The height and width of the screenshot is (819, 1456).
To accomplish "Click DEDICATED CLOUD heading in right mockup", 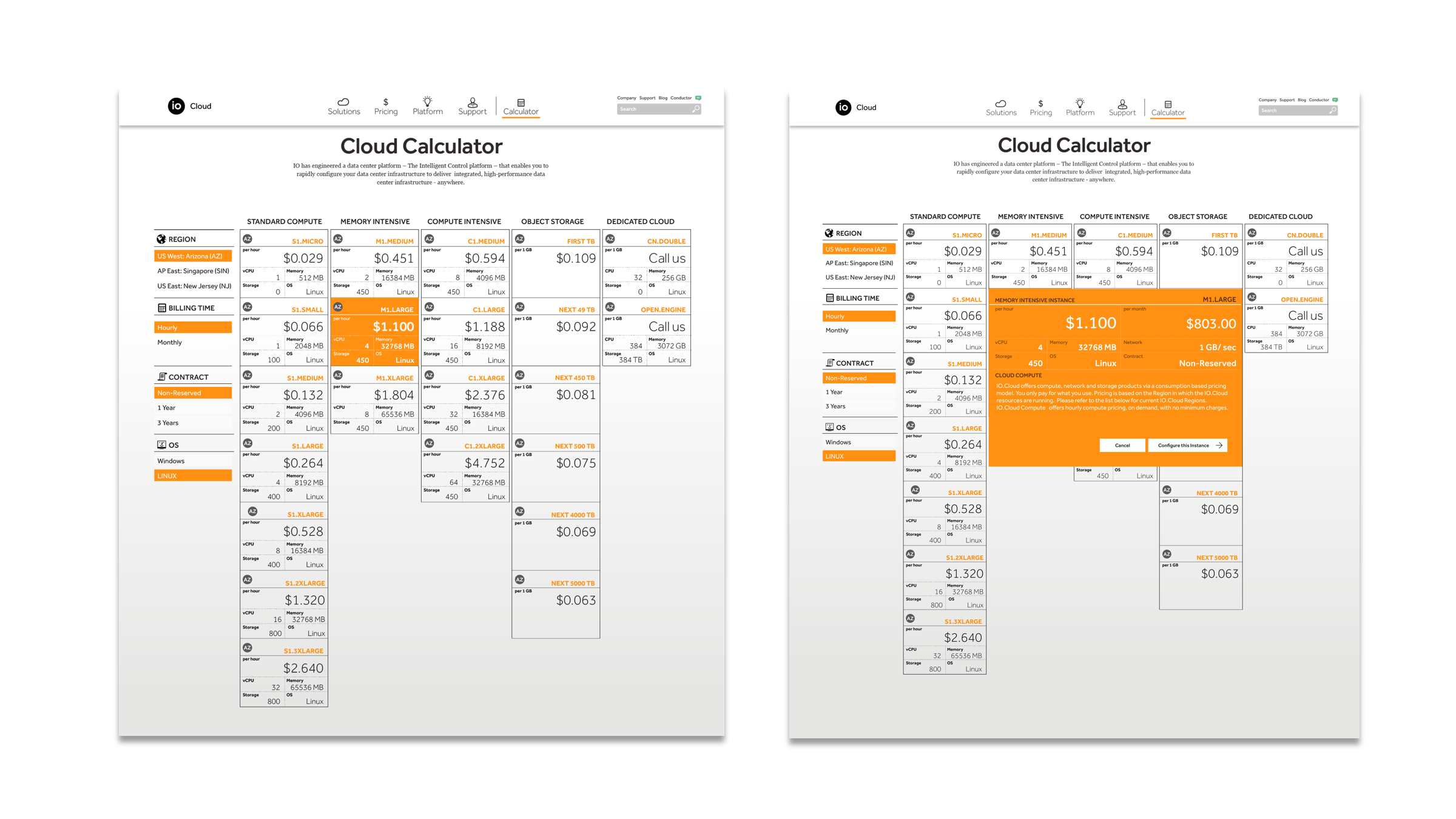I will pos(1281,217).
